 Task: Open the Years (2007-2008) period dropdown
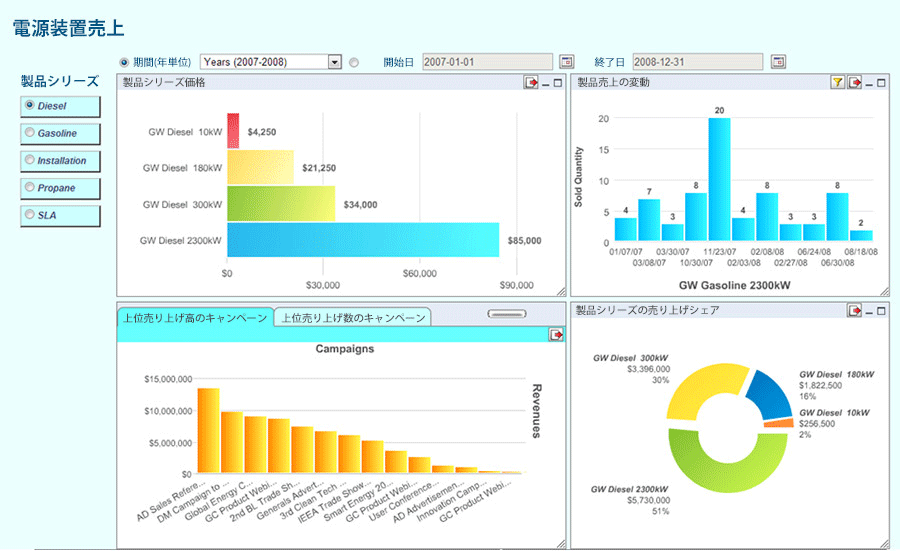click(x=335, y=62)
